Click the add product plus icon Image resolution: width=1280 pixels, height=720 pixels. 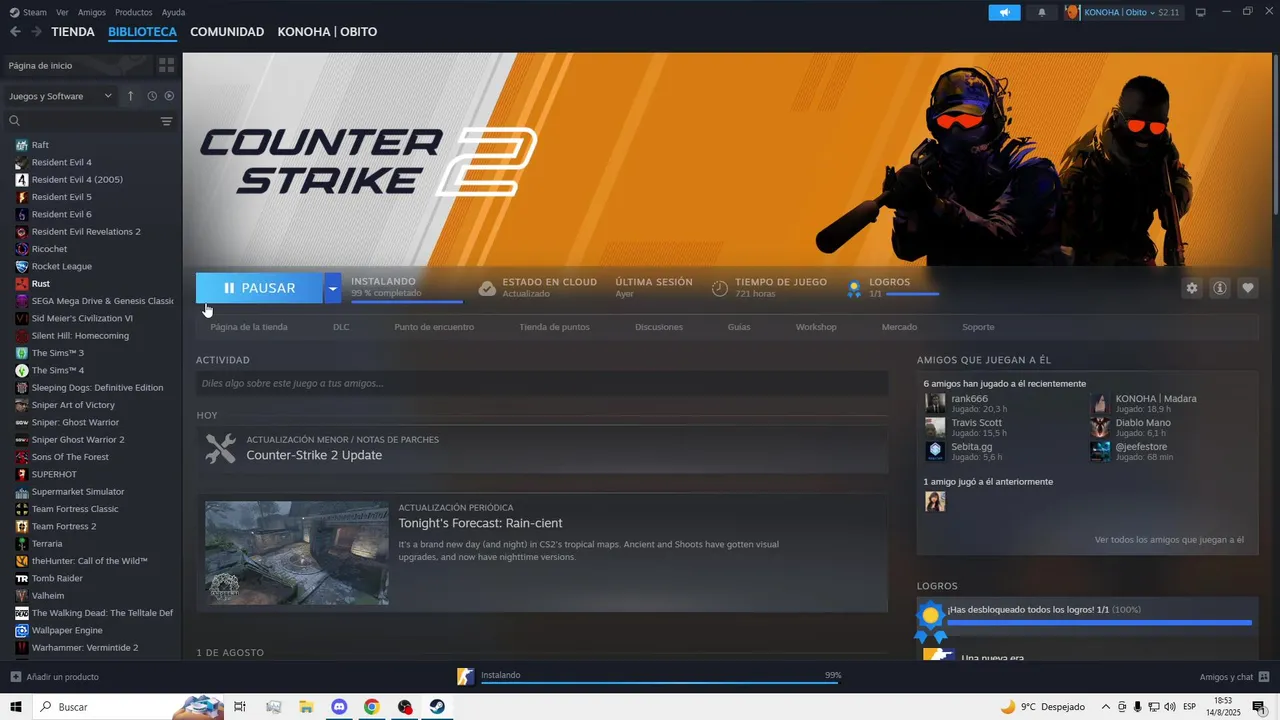click(x=16, y=677)
